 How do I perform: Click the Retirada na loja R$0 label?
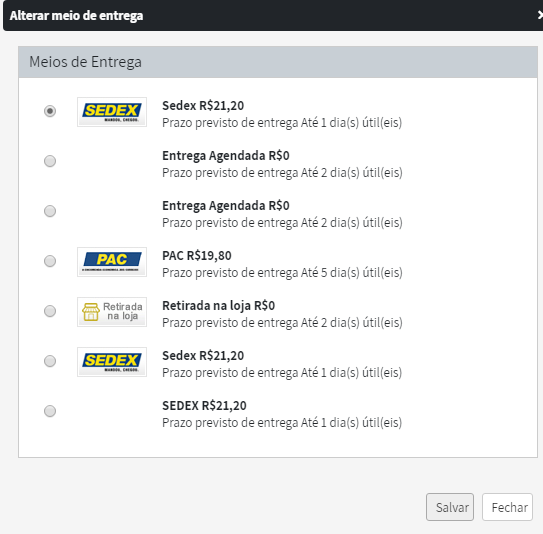[x=219, y=306]
